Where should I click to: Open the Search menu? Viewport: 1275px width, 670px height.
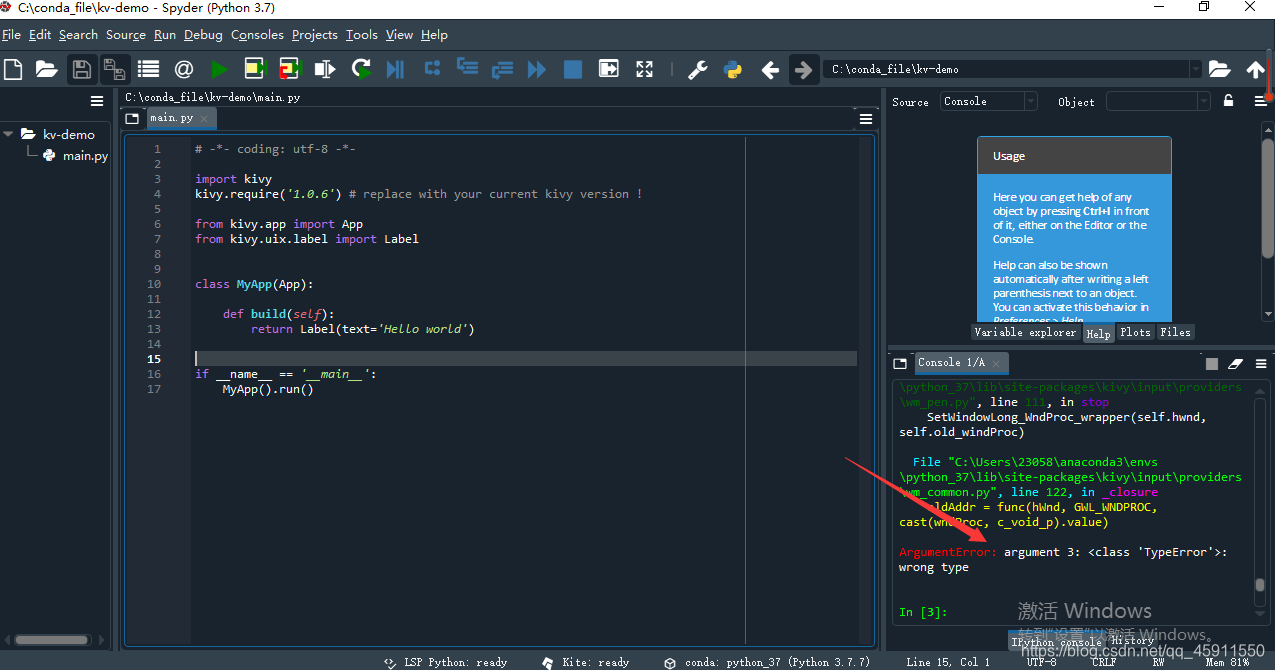click(78, 34)
